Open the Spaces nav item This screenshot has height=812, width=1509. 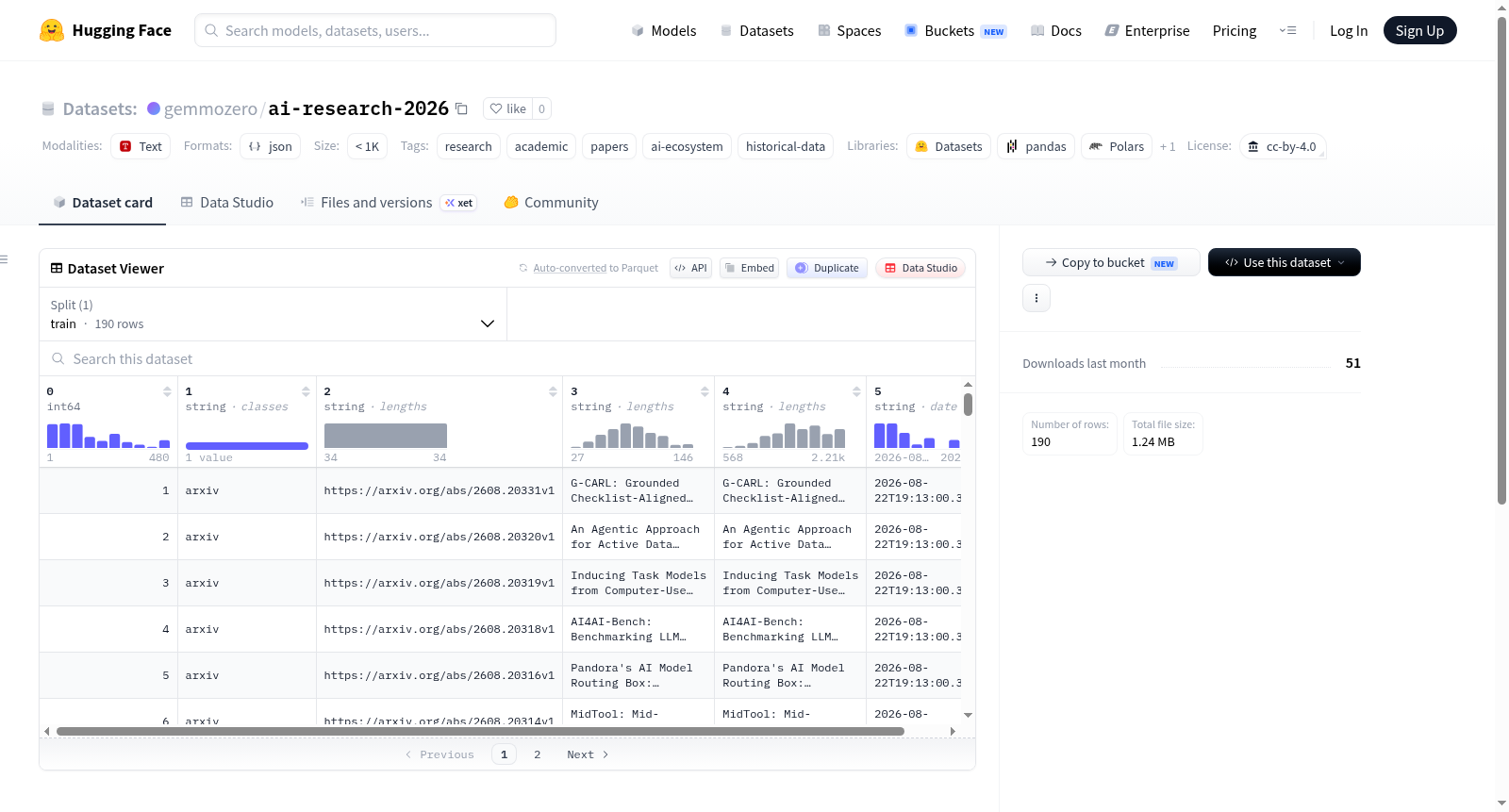850,30
